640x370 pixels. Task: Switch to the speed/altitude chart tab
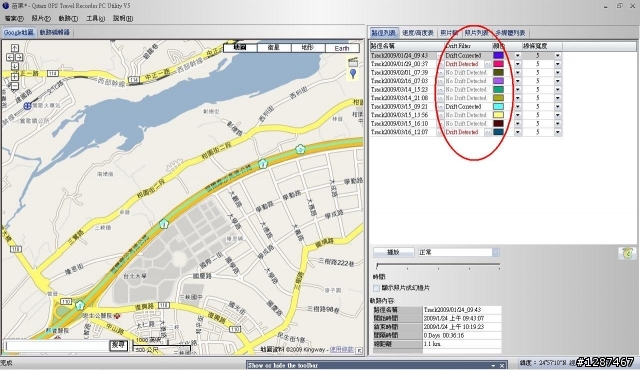coord(418,33)
